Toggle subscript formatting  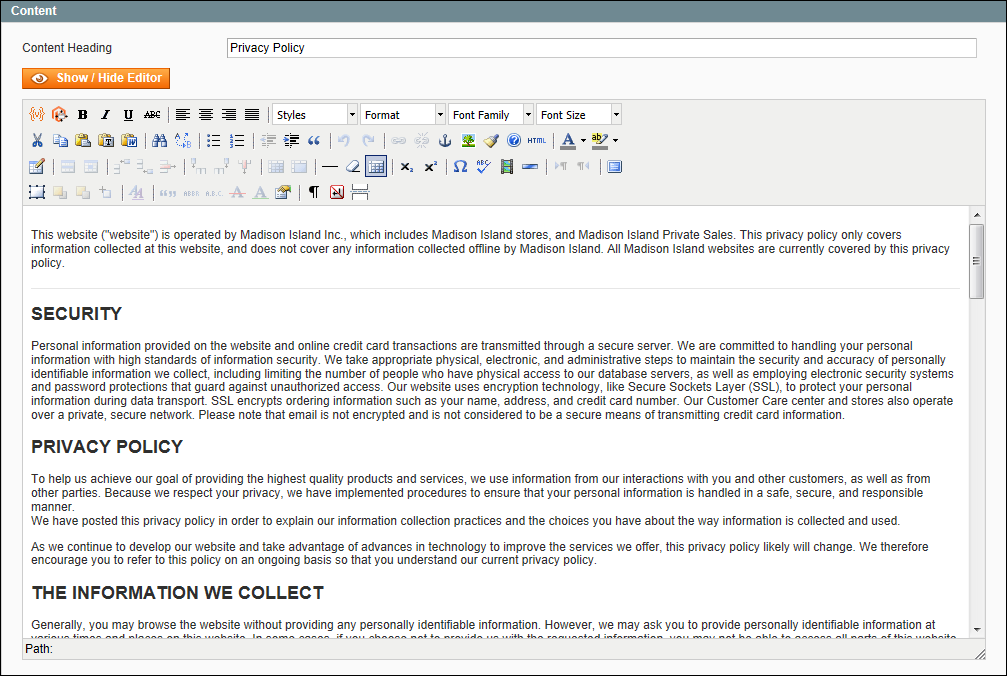point(407,167)
